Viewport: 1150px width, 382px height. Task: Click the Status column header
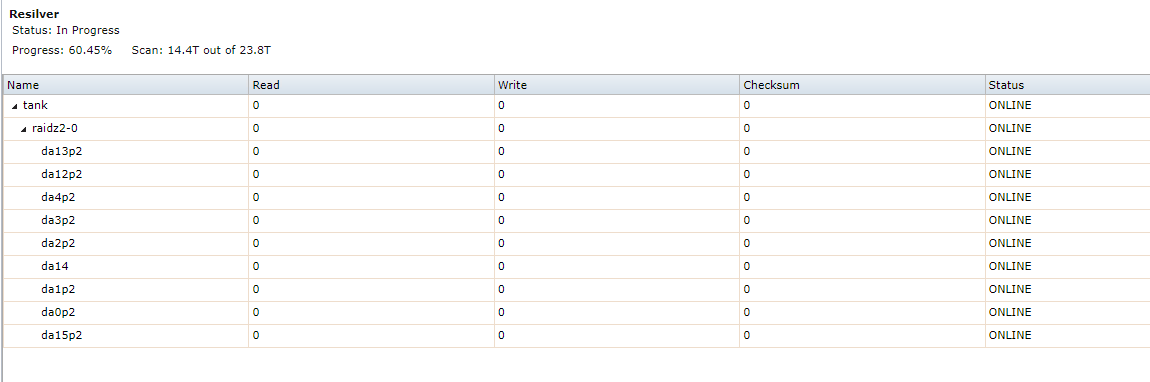(1068, 85)
